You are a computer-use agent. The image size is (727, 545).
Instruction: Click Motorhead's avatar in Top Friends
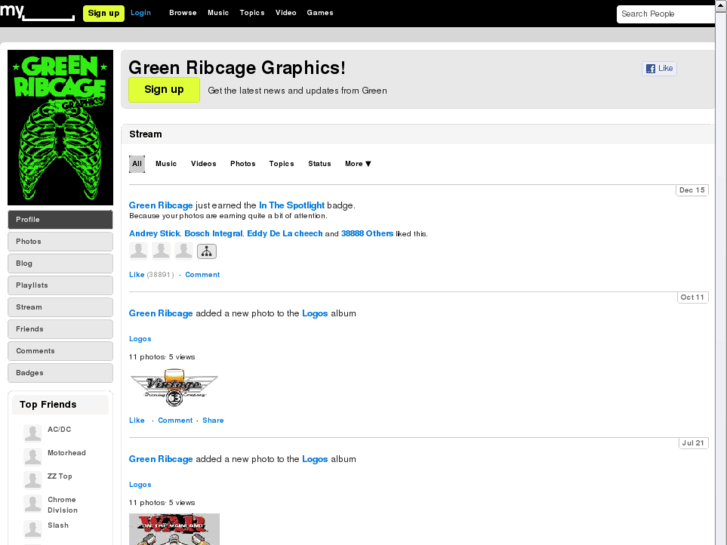pyautogui.click(x=33, y=456)
